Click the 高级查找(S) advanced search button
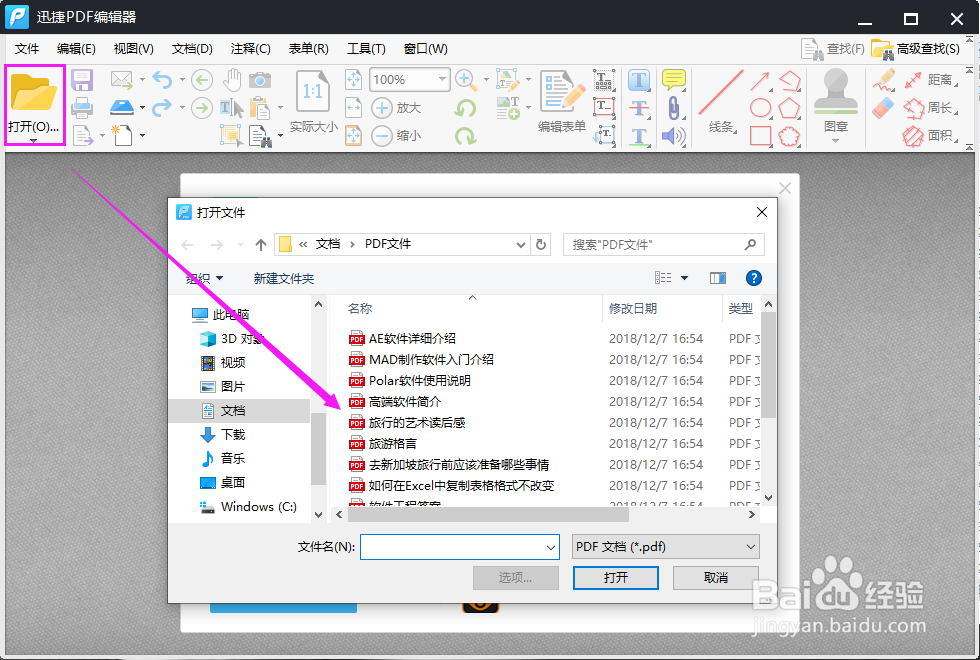The height and width of the screenshot is (660, 980). point(916,49)
